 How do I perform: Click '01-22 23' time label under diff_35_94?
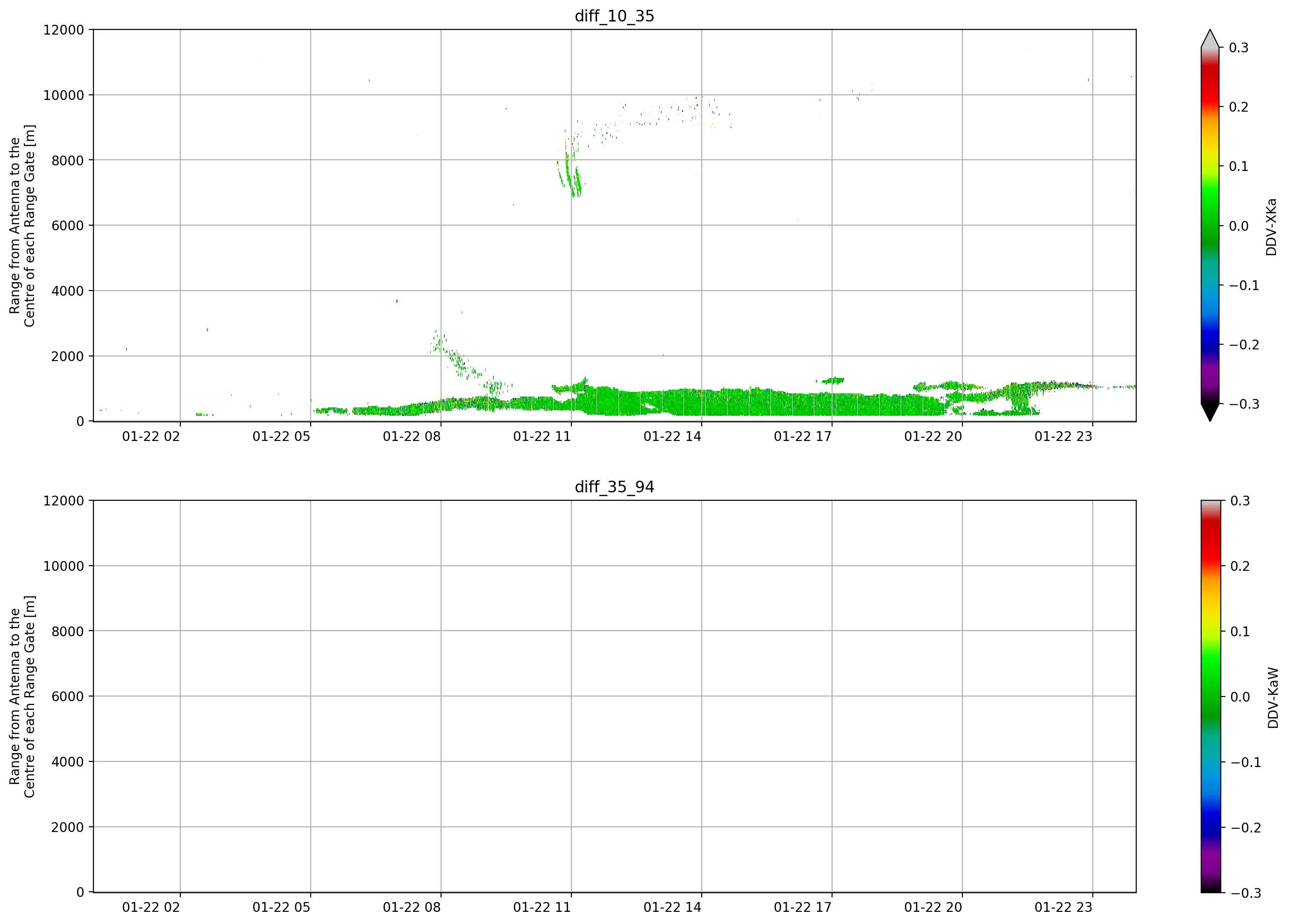click(1063, 908)
